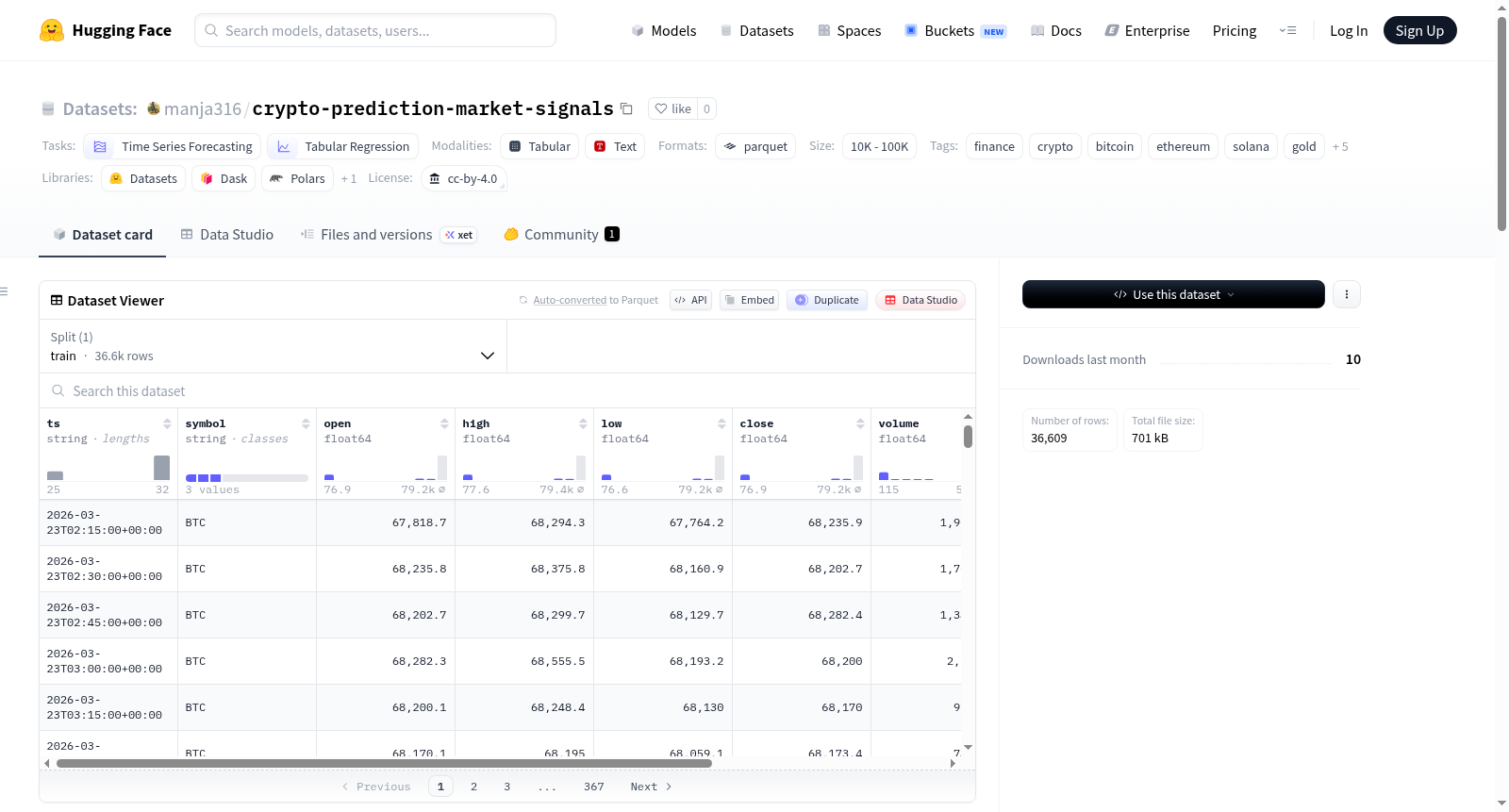Click the Auto-converted link
This screenshot has width=1509, height=812.
tap(570, 300)
